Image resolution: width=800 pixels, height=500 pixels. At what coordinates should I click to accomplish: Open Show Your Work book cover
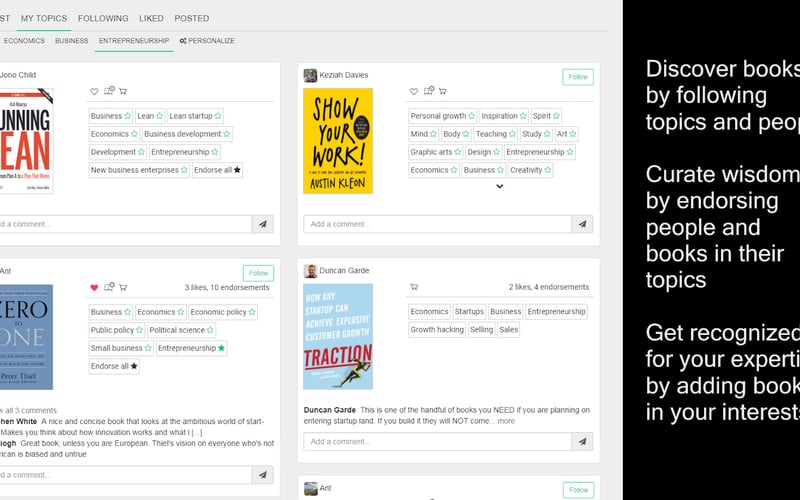pyautogui.click(x=338, y=141)
